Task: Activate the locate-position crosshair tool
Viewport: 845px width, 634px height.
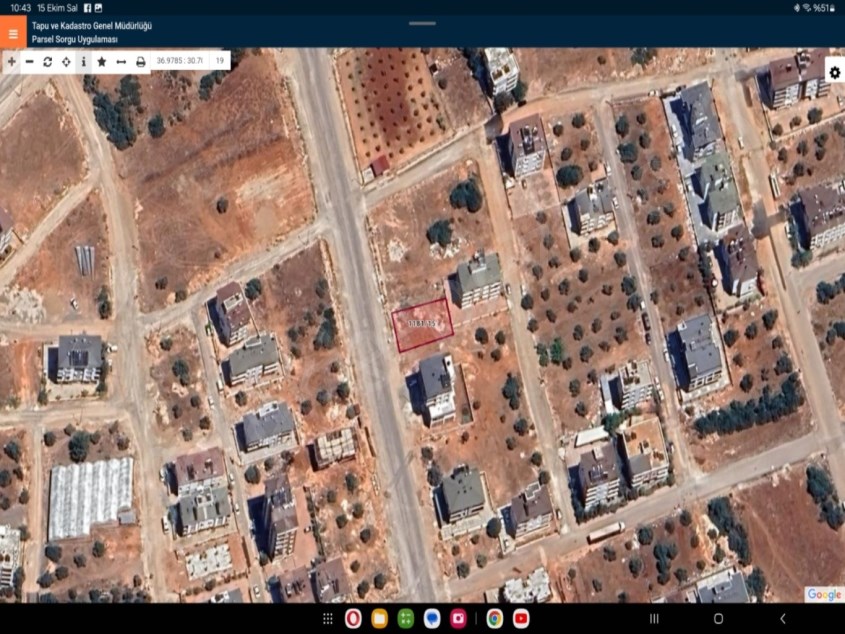Action: 66,62
